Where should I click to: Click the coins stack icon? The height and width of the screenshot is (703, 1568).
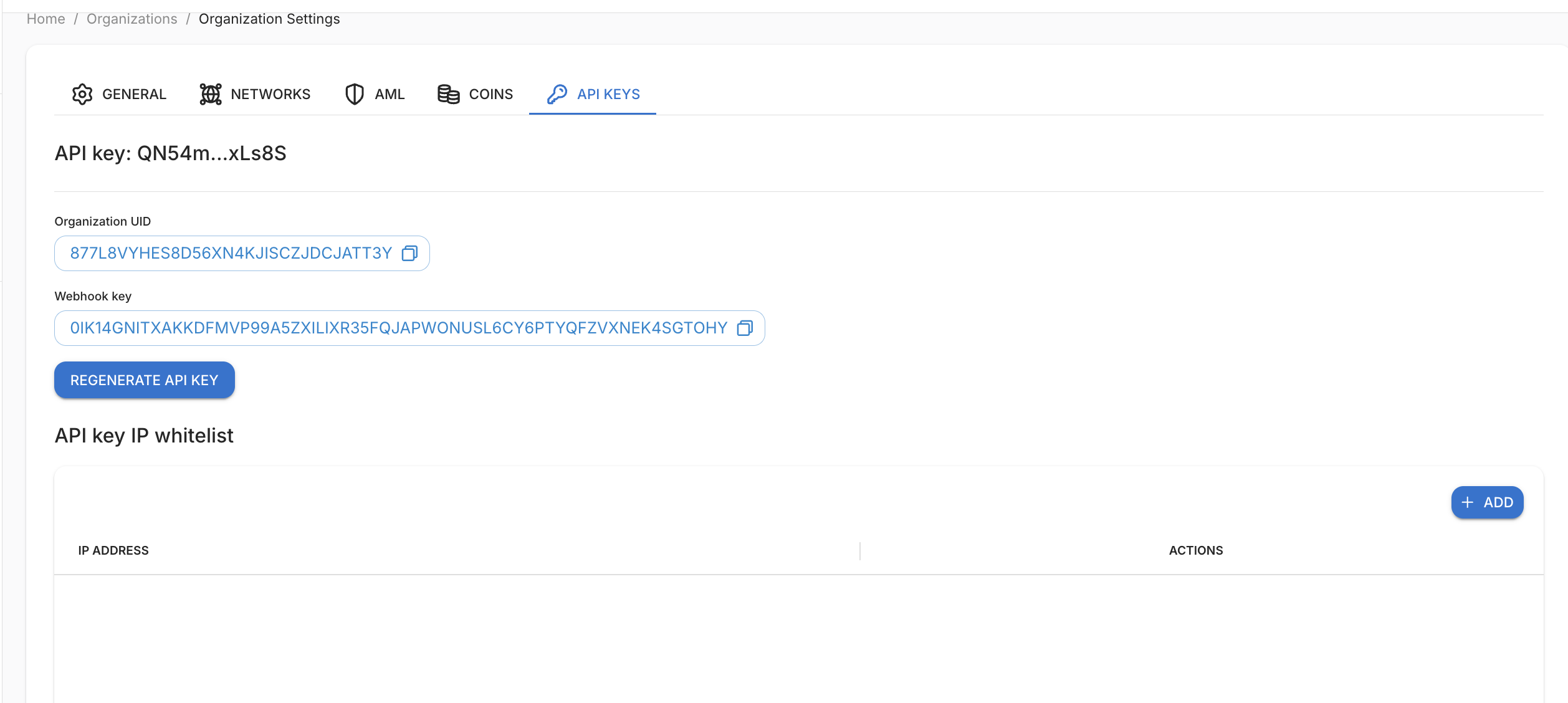[449, 94]
